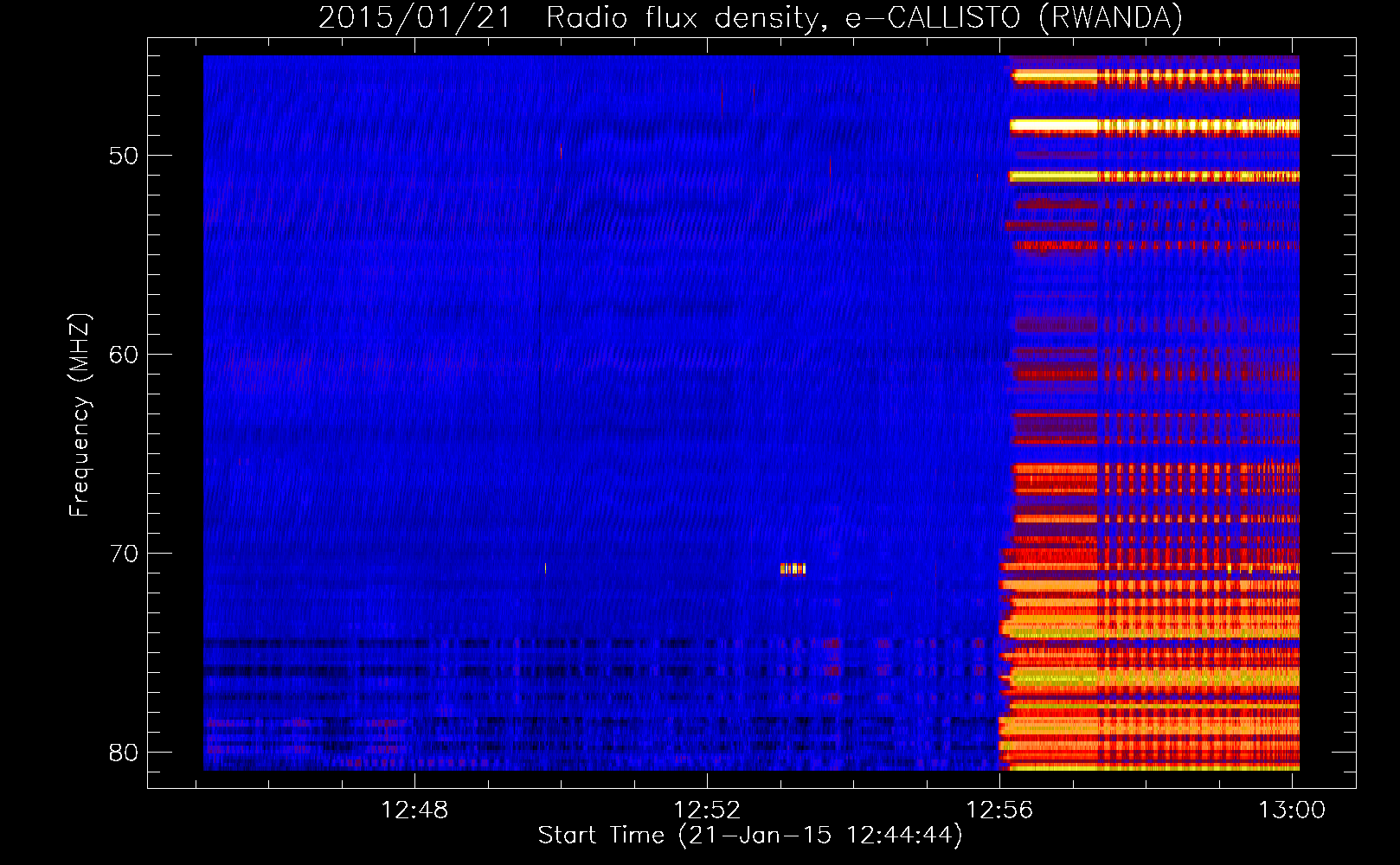Click the "50" frequency tick label
The image size is (1400, 865).
125,156
